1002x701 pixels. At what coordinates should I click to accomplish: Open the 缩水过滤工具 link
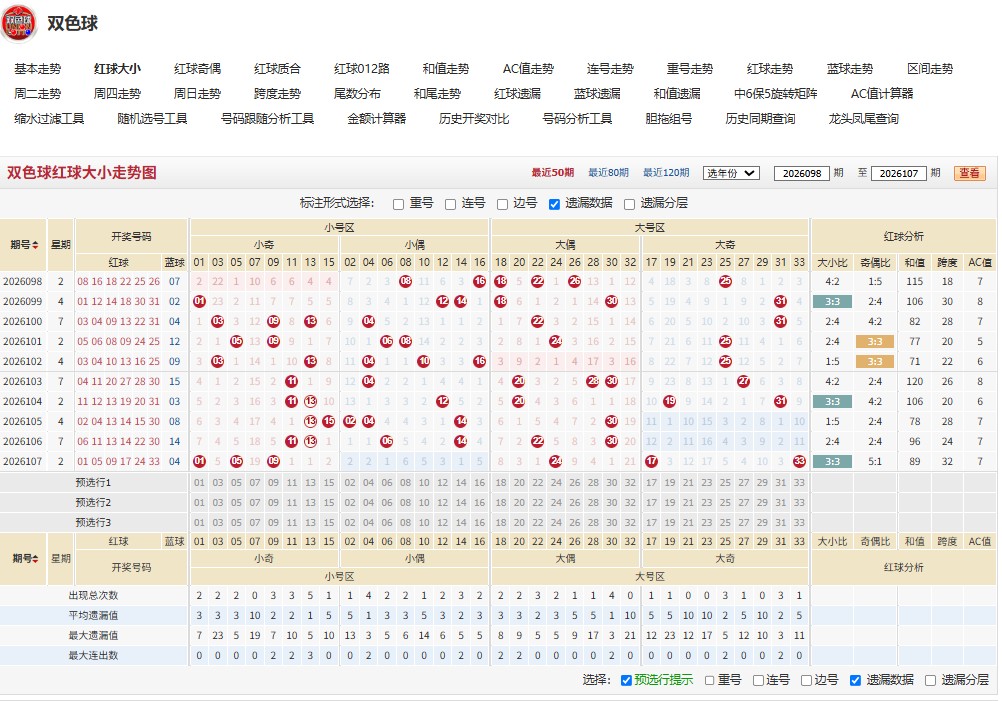coord(49,119)
